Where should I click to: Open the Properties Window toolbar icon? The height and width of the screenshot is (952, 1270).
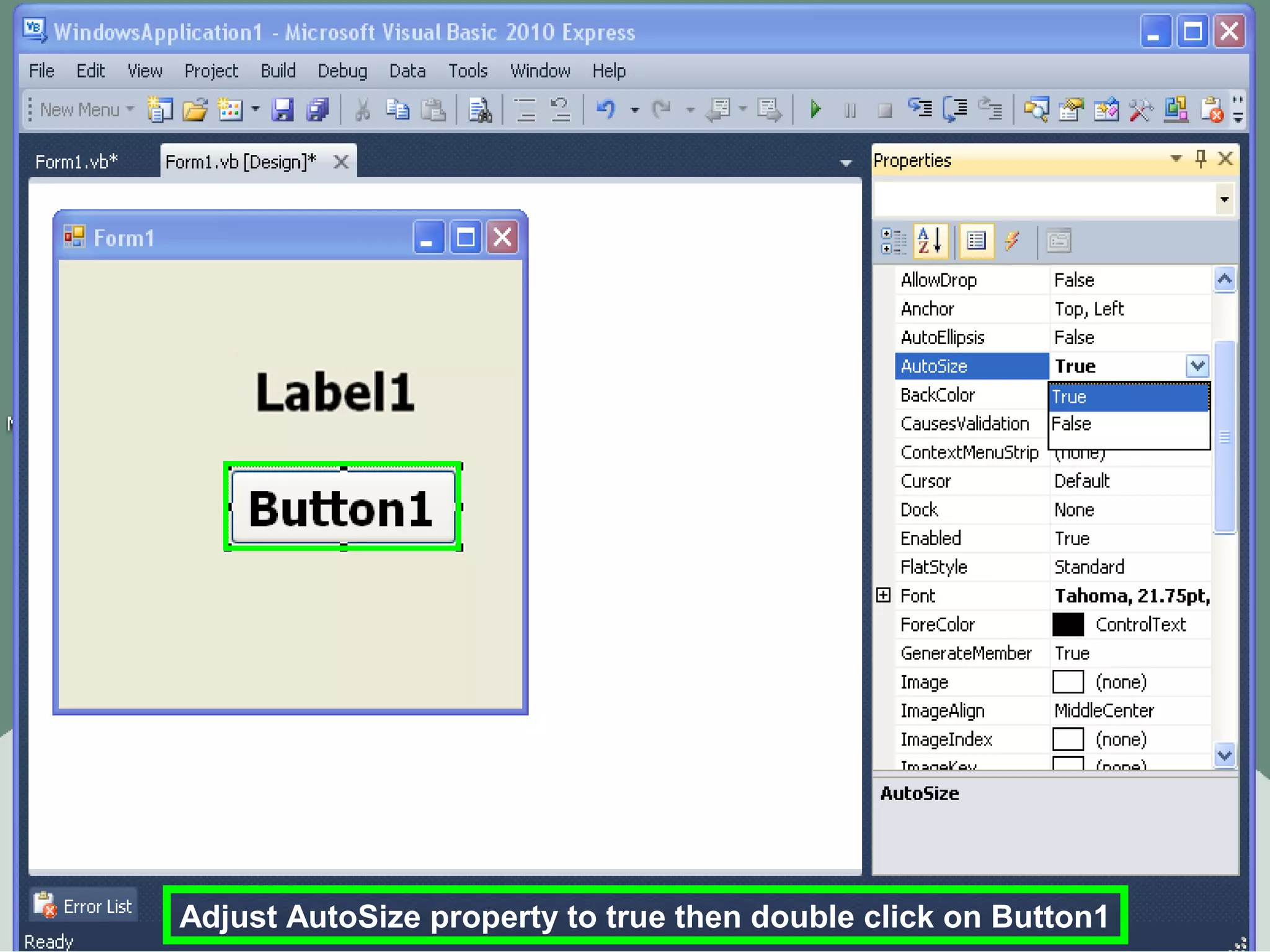pos(1071,110)
